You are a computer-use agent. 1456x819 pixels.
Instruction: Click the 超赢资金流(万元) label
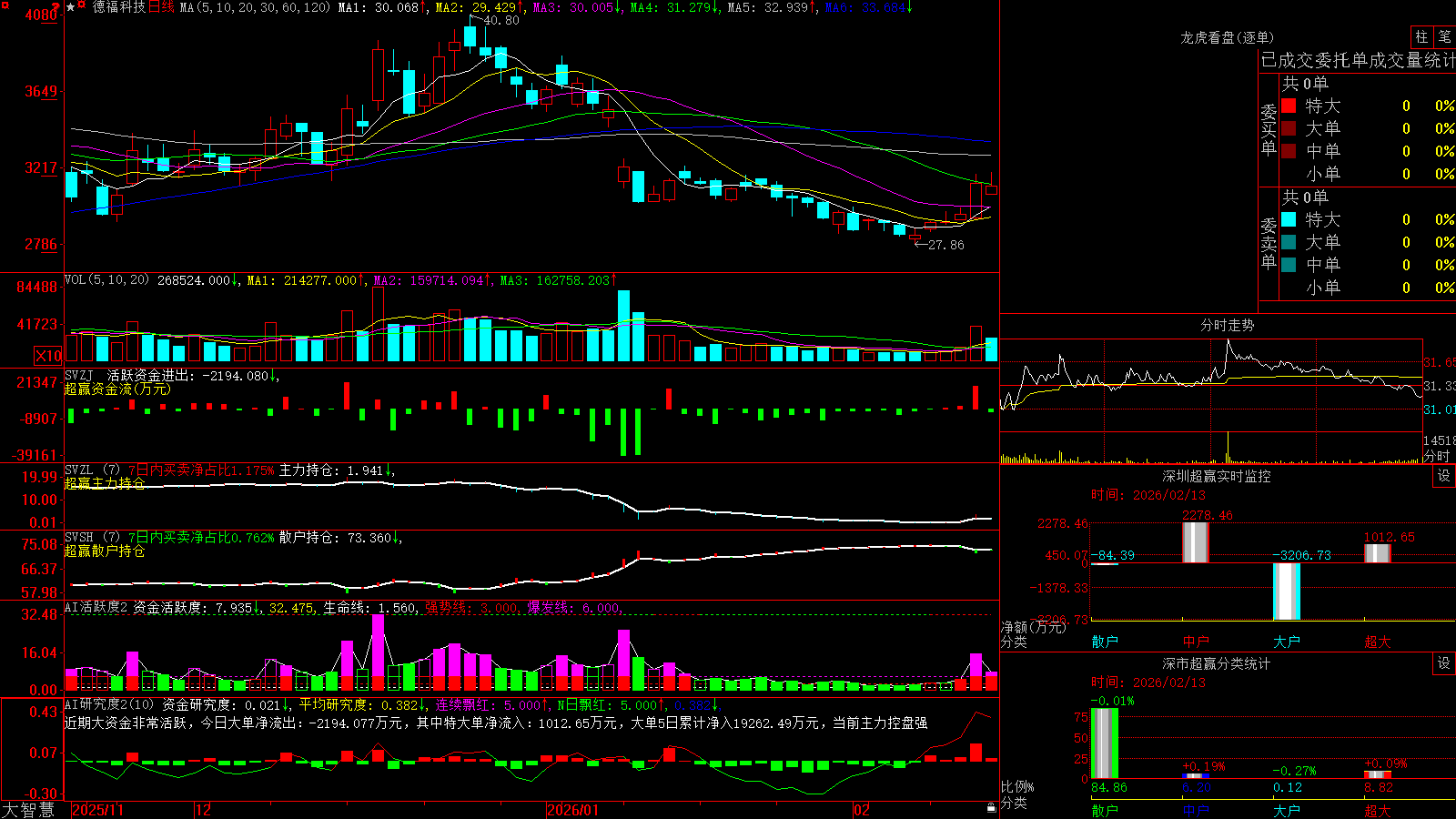[117, 389]
